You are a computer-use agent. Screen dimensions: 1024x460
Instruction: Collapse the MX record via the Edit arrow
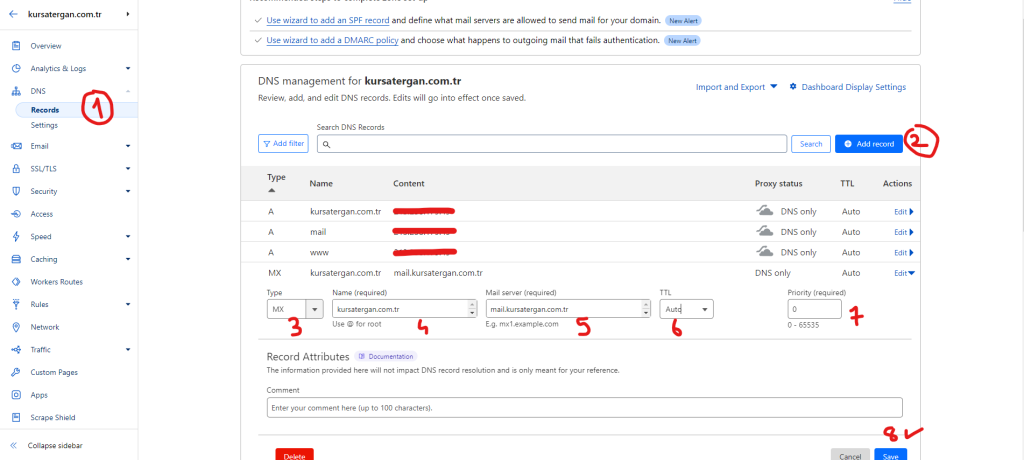[x=904, y=273]
